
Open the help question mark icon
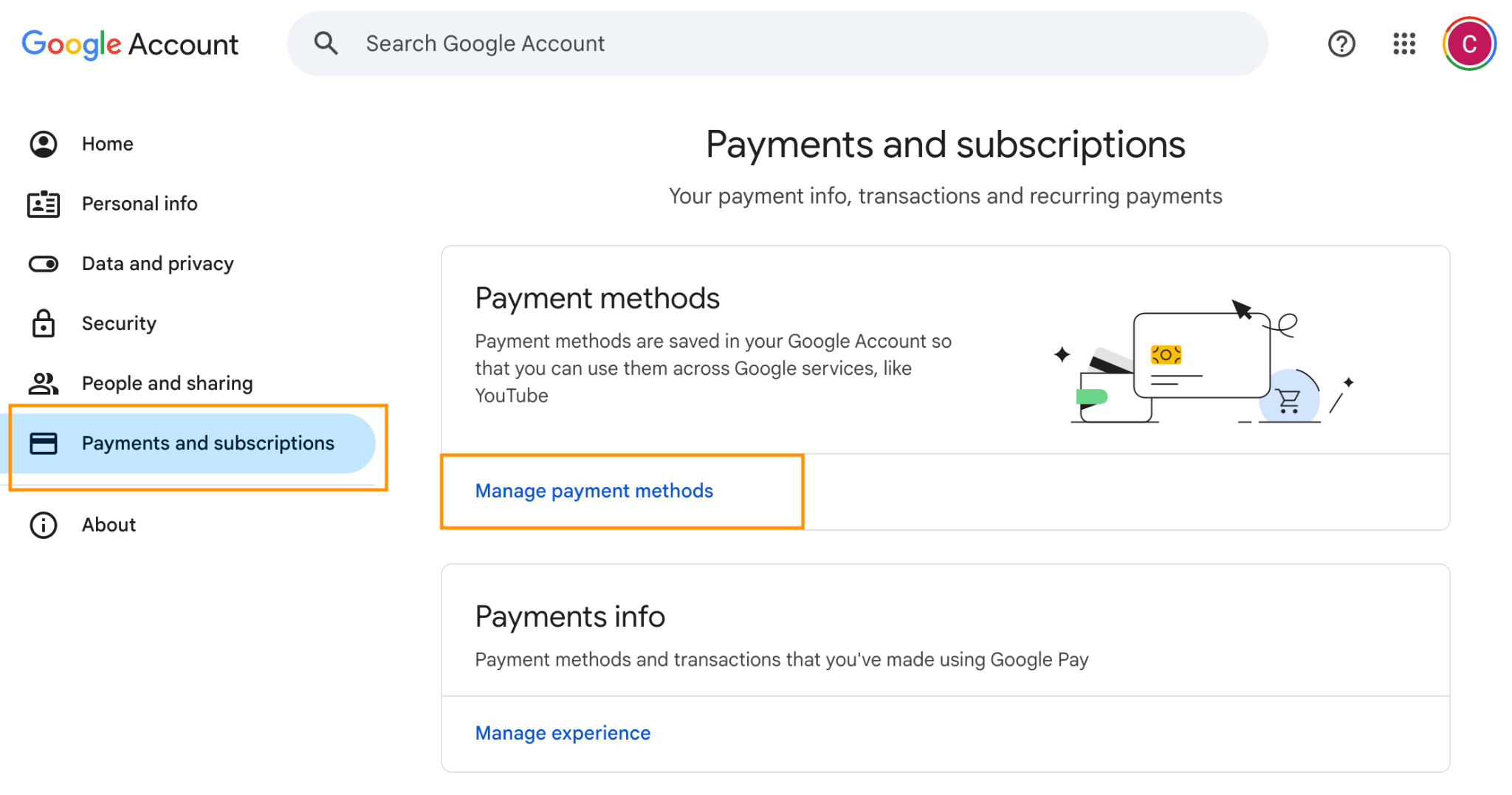pyautogui.click(x=1341, y=44)
